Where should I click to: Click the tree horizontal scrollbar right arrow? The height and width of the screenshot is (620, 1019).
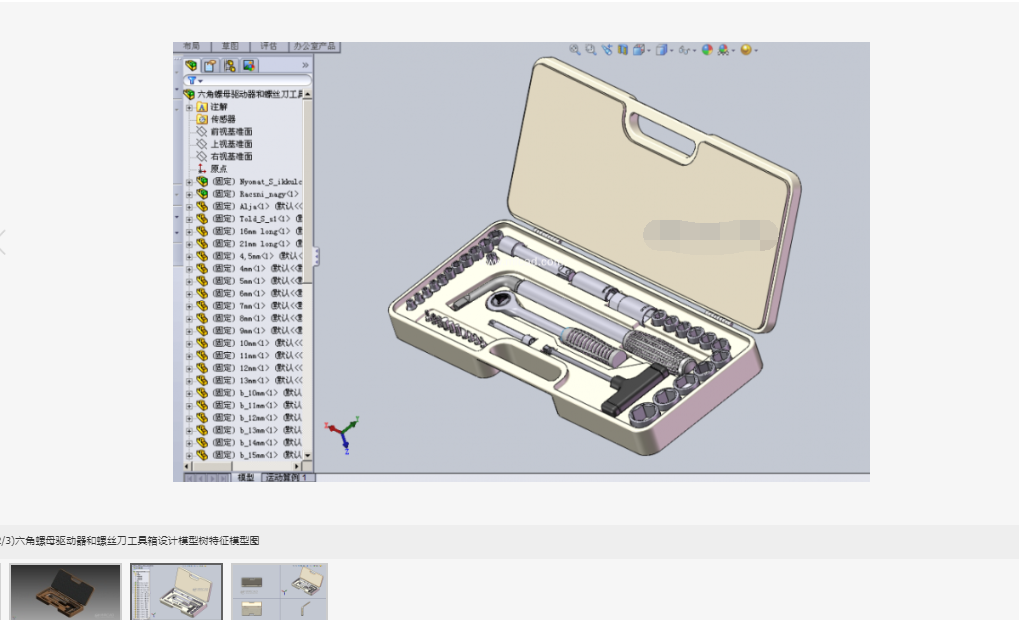click(x=297, y=467)
